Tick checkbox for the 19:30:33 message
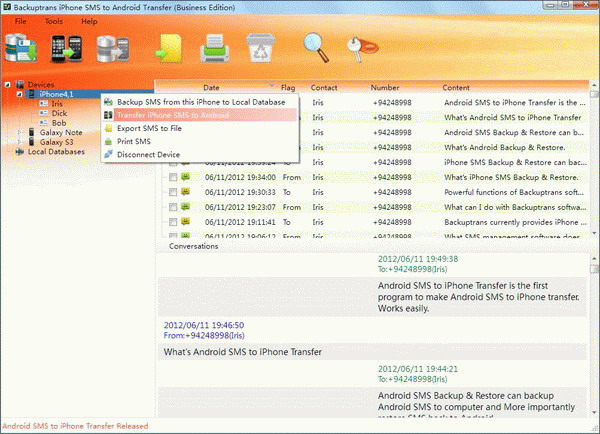The image size is (600, 434). (173, 192)
